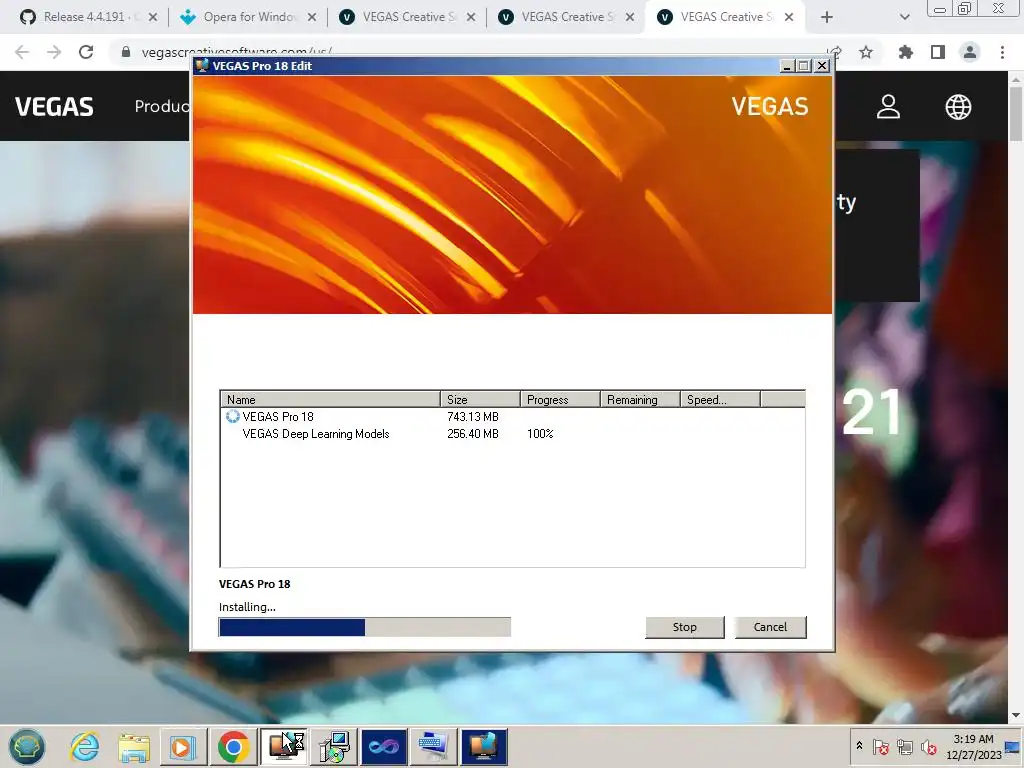Sort list by Name column header
The height and width of the screenshot is (768, 1024).
point(330,399)
